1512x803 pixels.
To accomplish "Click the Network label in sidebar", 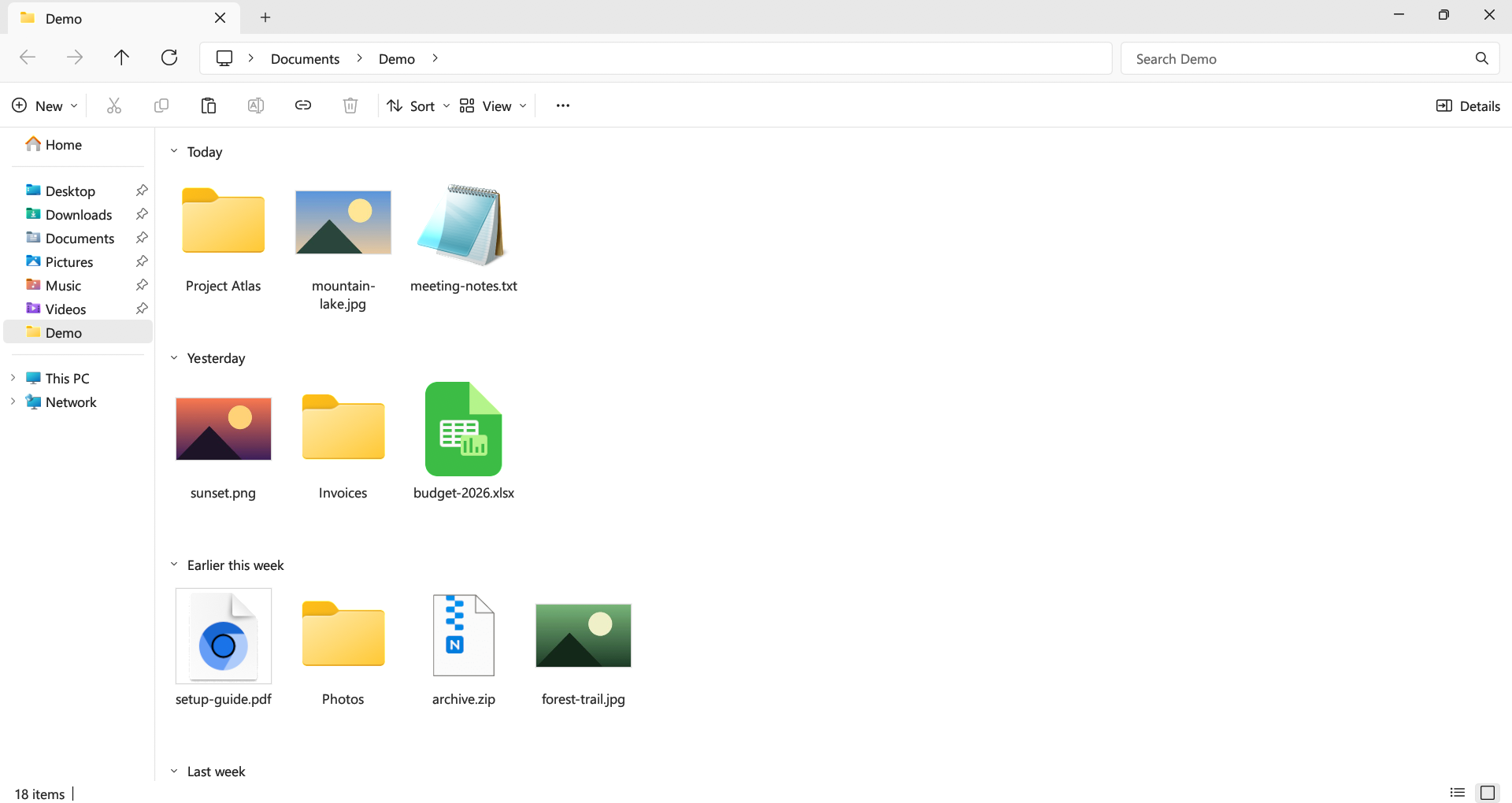I will [x=71, y=402].
